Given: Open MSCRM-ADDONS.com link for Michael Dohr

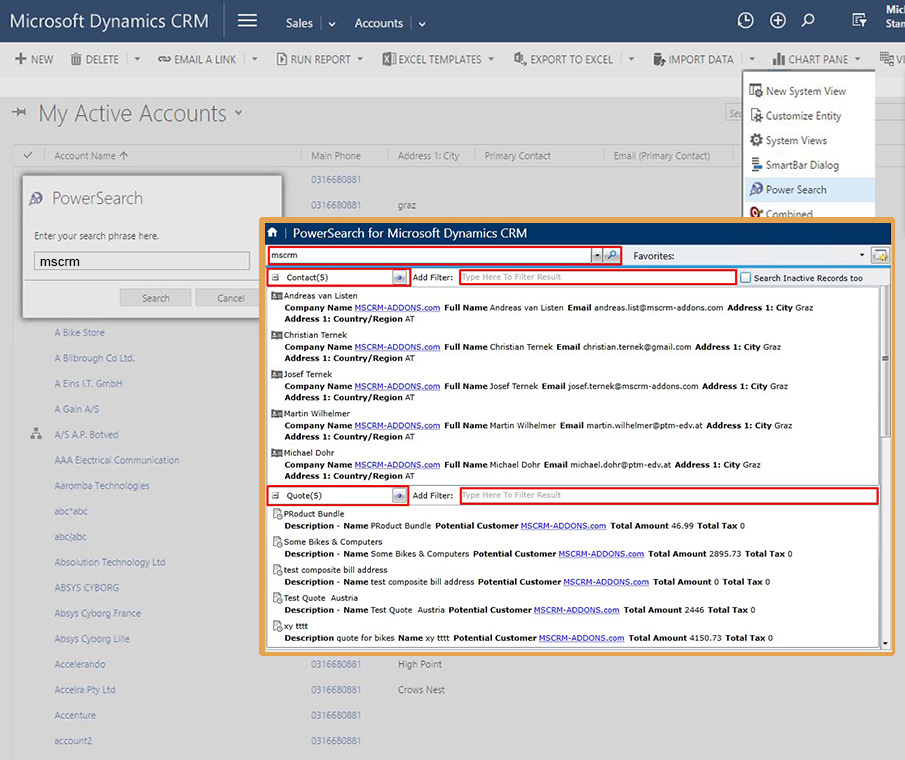Looking at the screenshot, I should tap(397, 465).
